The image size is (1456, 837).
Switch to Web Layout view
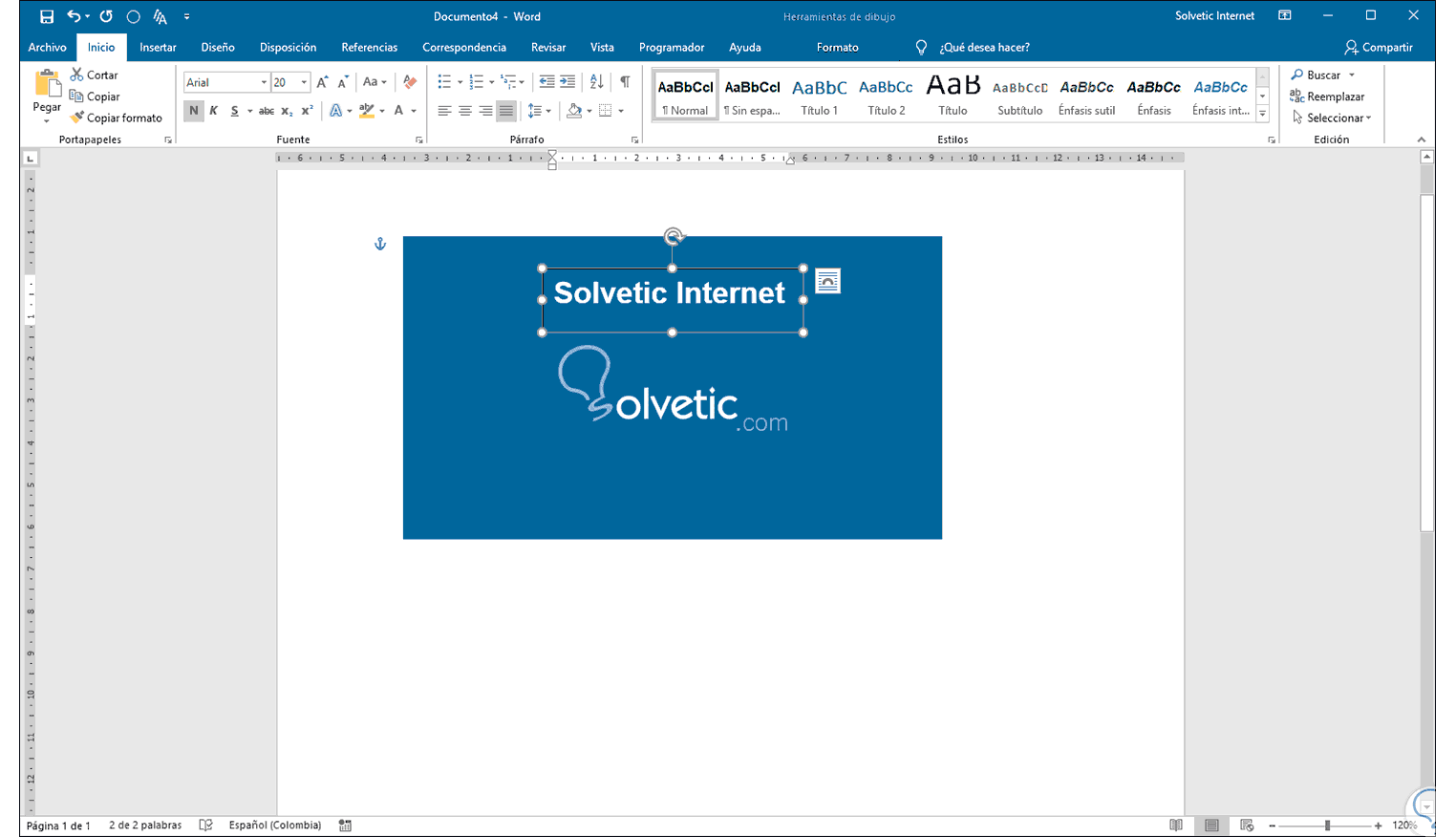(x=1247, y=826)
